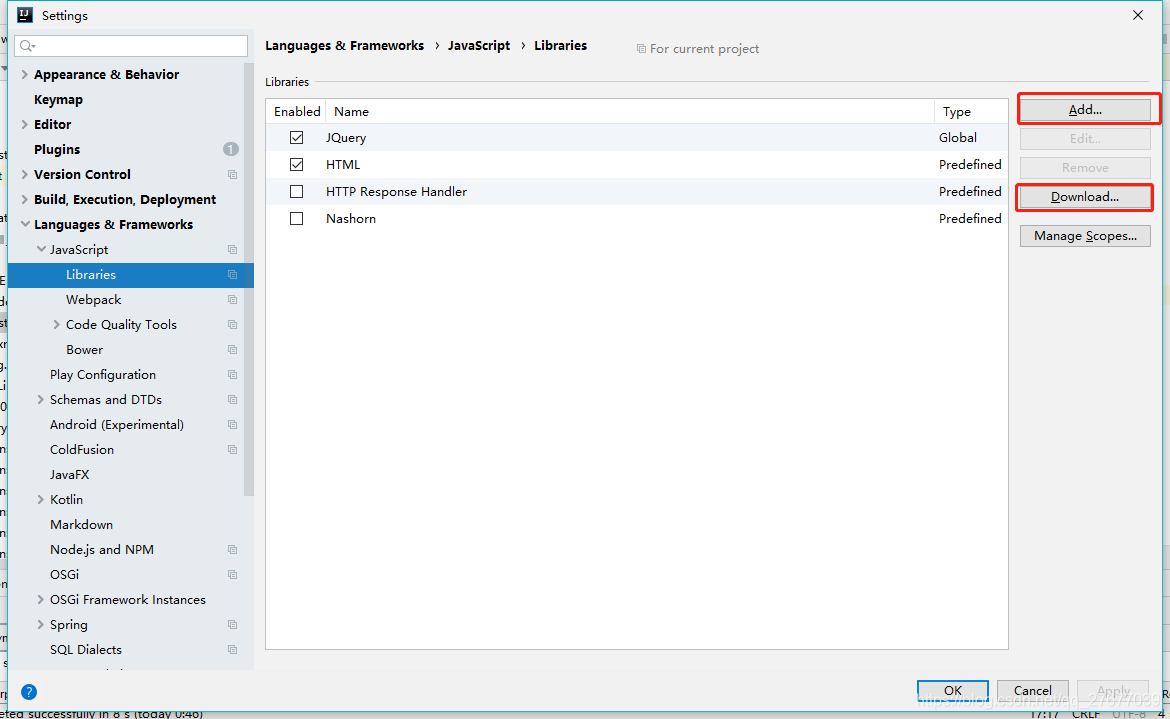Focus the settings search field
Image resolution: width=1170 pixels, height=719 pixels.
pos(131,46)
